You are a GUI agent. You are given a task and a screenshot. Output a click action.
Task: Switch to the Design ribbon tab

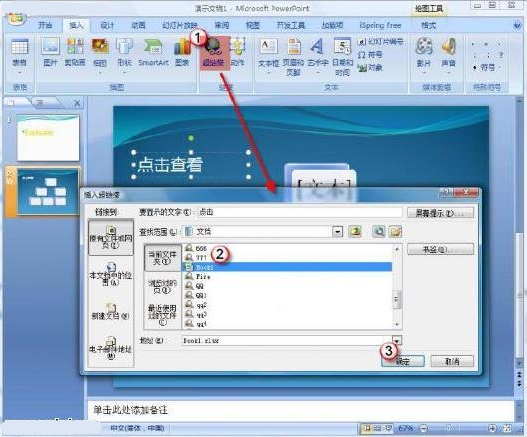tap(107, 25)
